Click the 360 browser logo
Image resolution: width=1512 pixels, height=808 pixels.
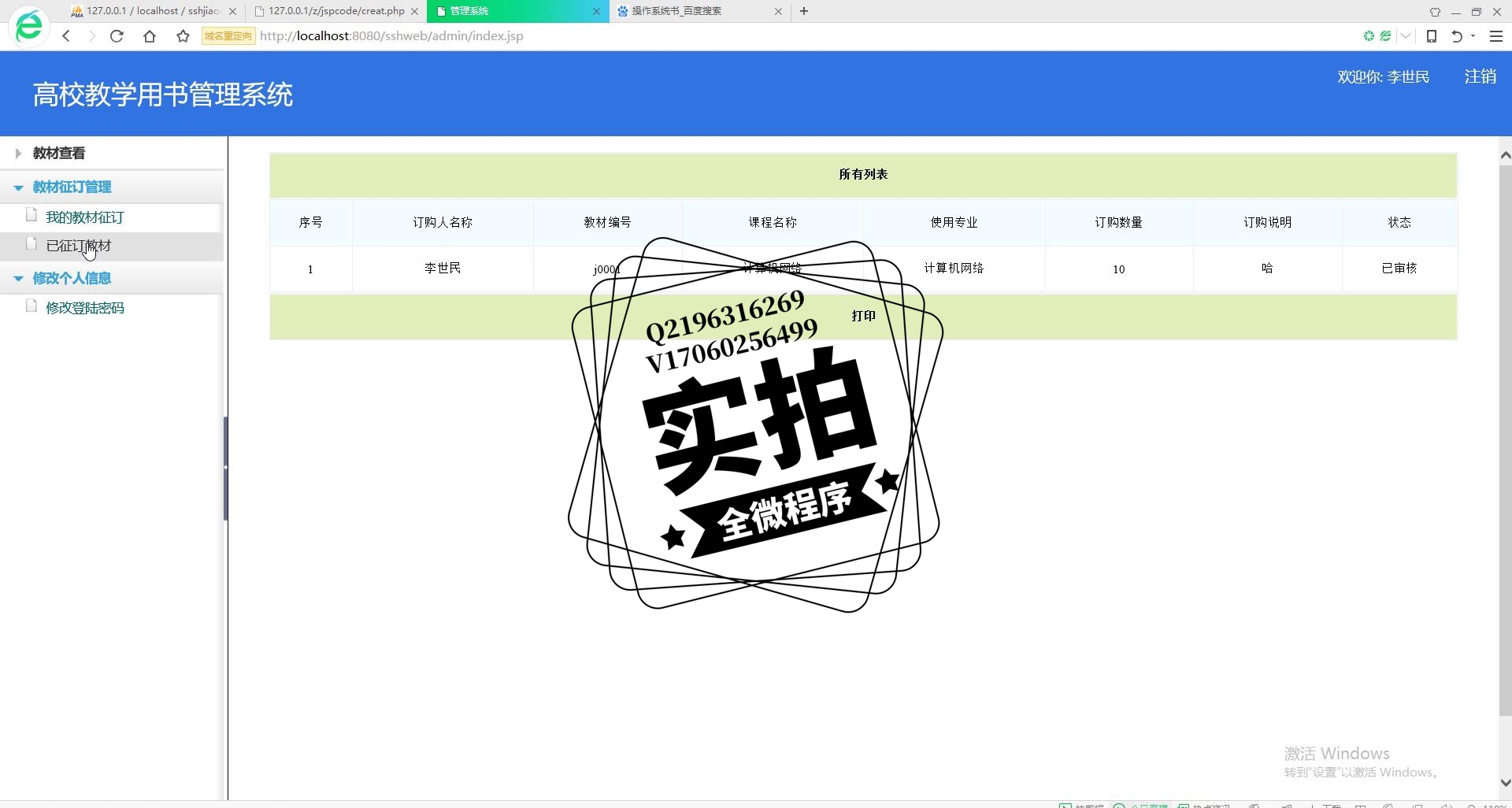(x=28, y=27)
